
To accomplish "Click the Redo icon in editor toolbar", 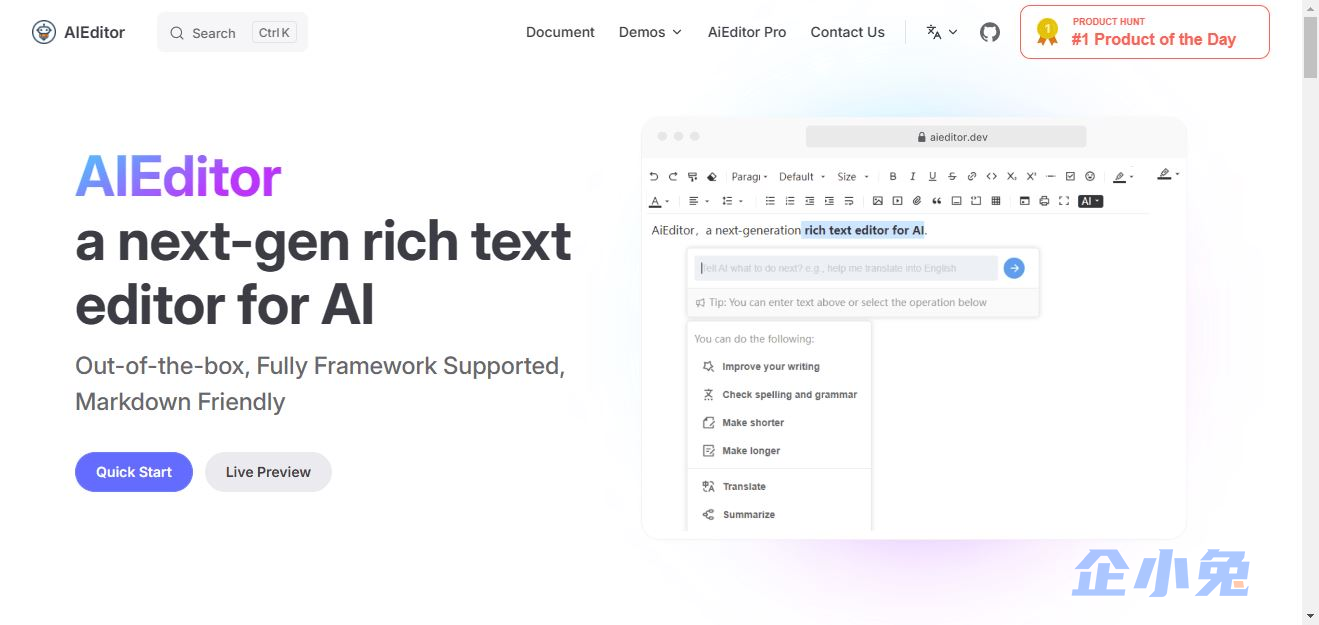I will (x=673, y=176).
